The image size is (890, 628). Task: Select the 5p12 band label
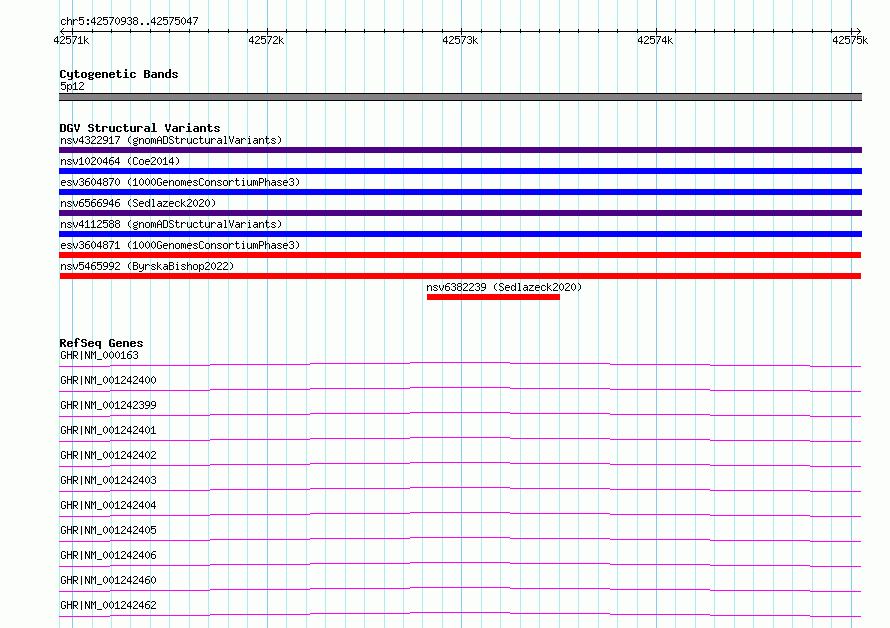tap(72, 86)
